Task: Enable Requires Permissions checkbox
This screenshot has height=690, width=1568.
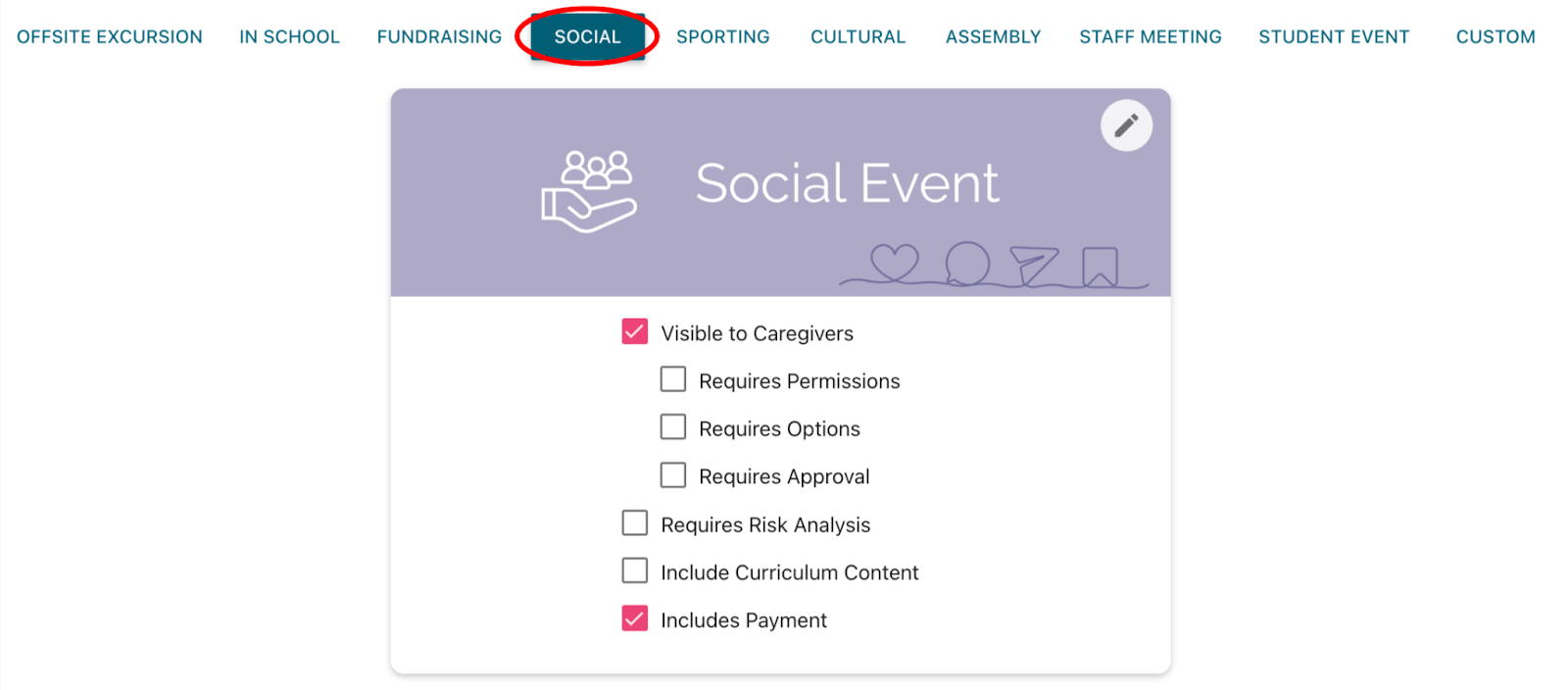Action: (673, 379)
